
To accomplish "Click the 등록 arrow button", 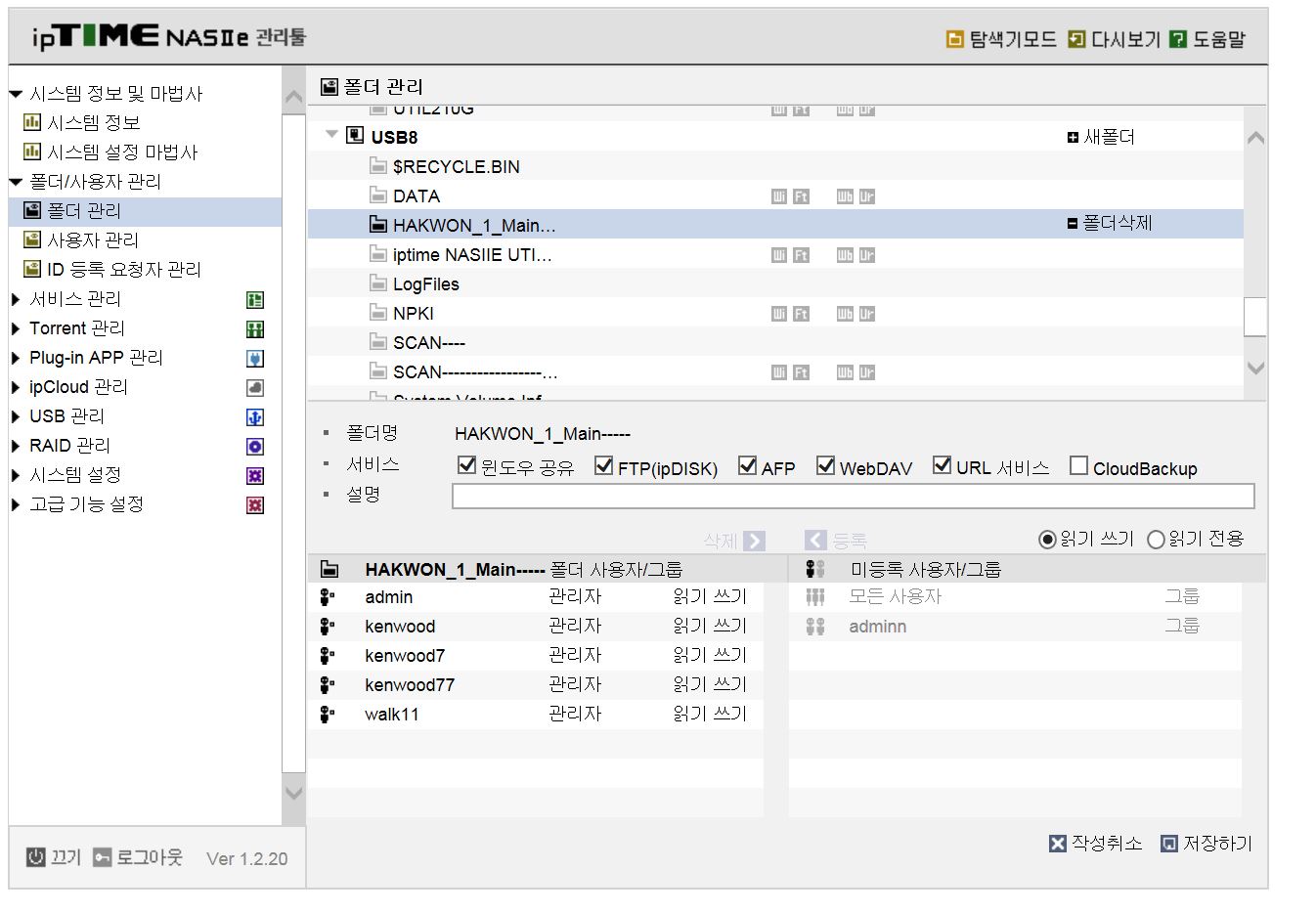I will point(815,541).
